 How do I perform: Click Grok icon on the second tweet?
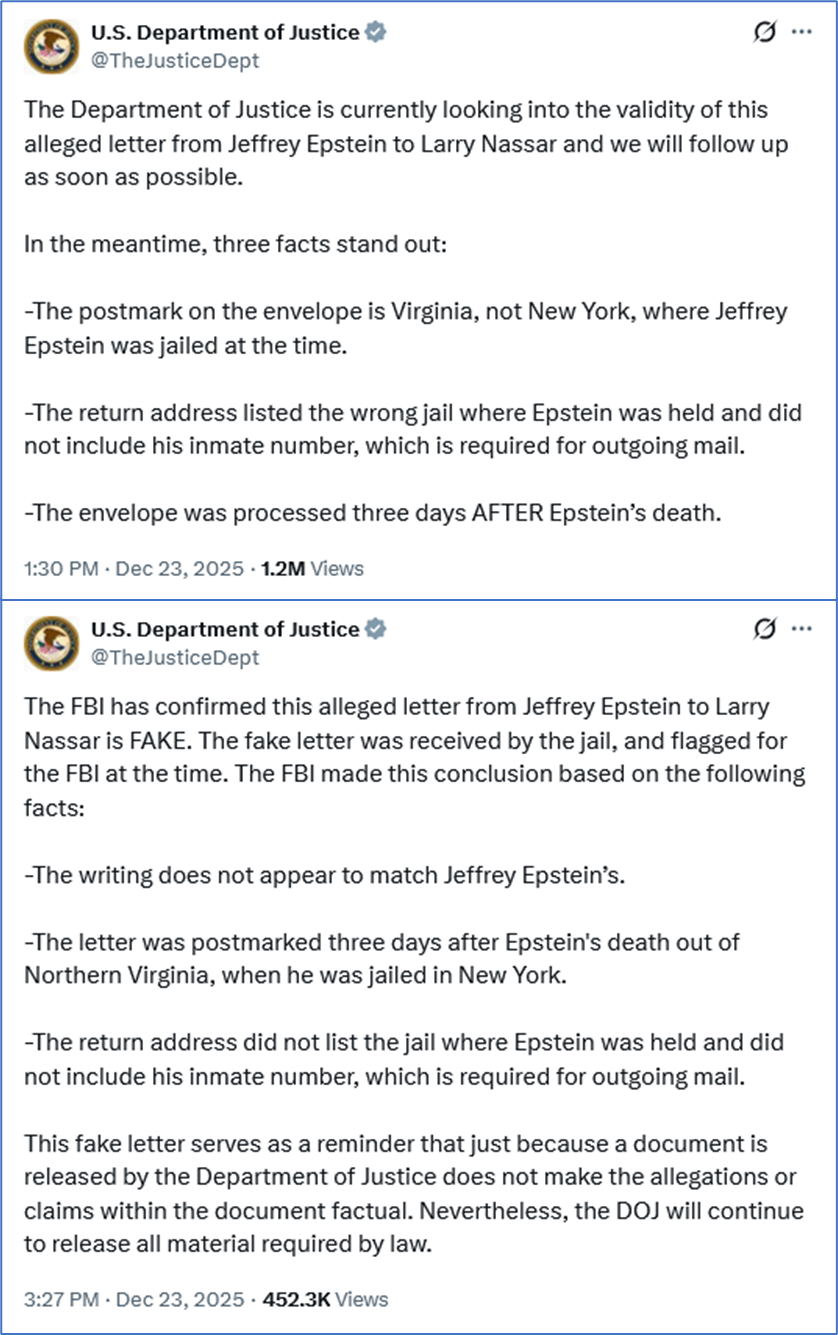(x=764, y=629)
